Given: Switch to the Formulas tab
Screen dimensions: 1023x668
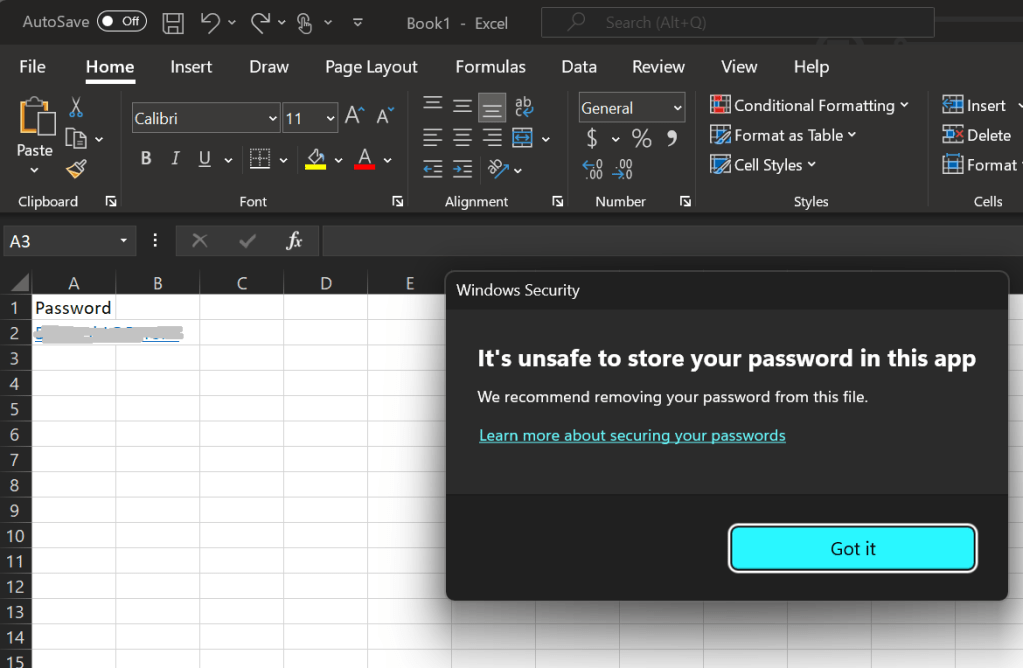Looking at the screenshot, I should click(x=490, y=67).
